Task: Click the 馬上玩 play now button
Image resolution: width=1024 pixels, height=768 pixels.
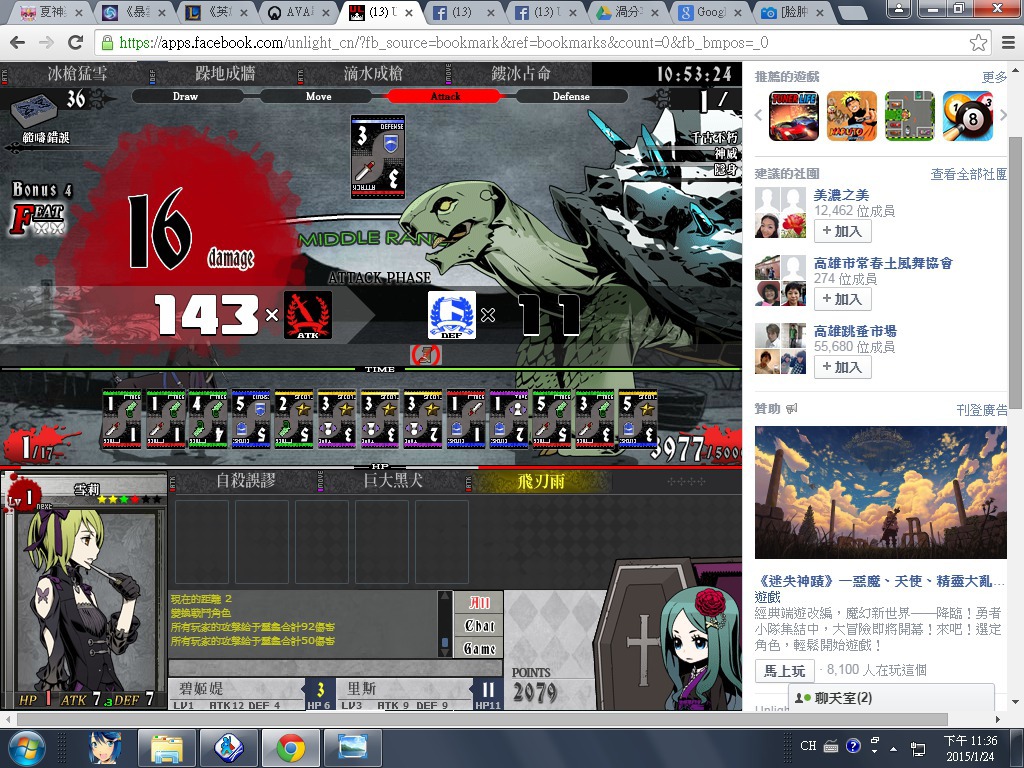Action: (784, 671)
